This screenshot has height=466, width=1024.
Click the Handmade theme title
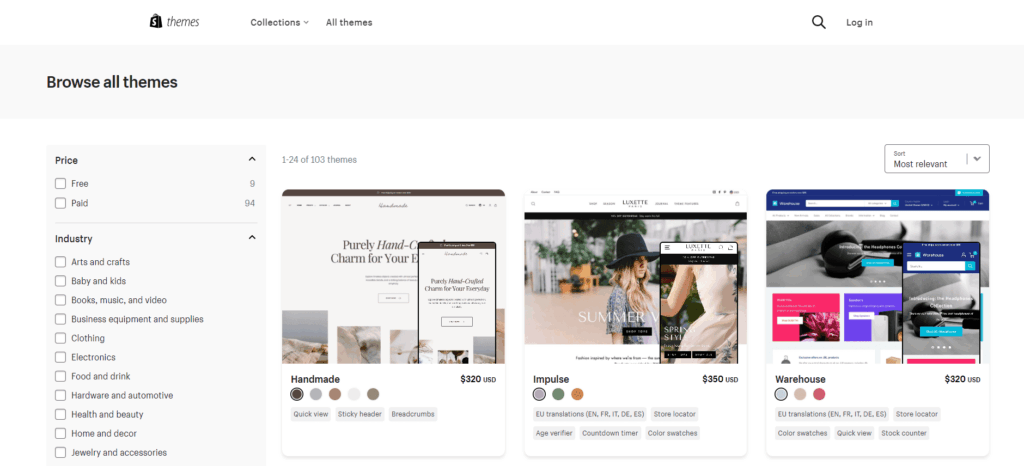click(315, 379)
